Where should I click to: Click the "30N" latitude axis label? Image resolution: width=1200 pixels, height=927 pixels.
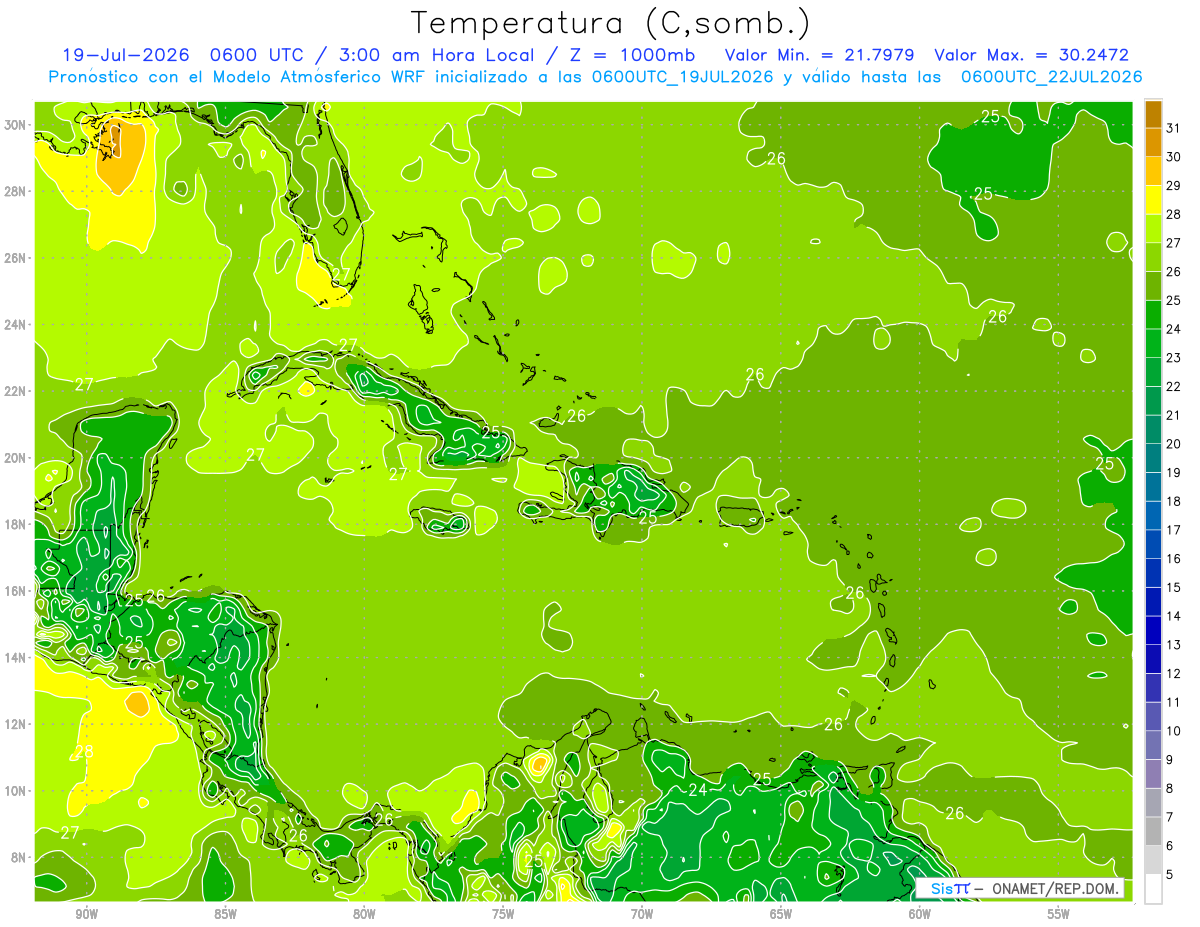click(x=15, y=124)
